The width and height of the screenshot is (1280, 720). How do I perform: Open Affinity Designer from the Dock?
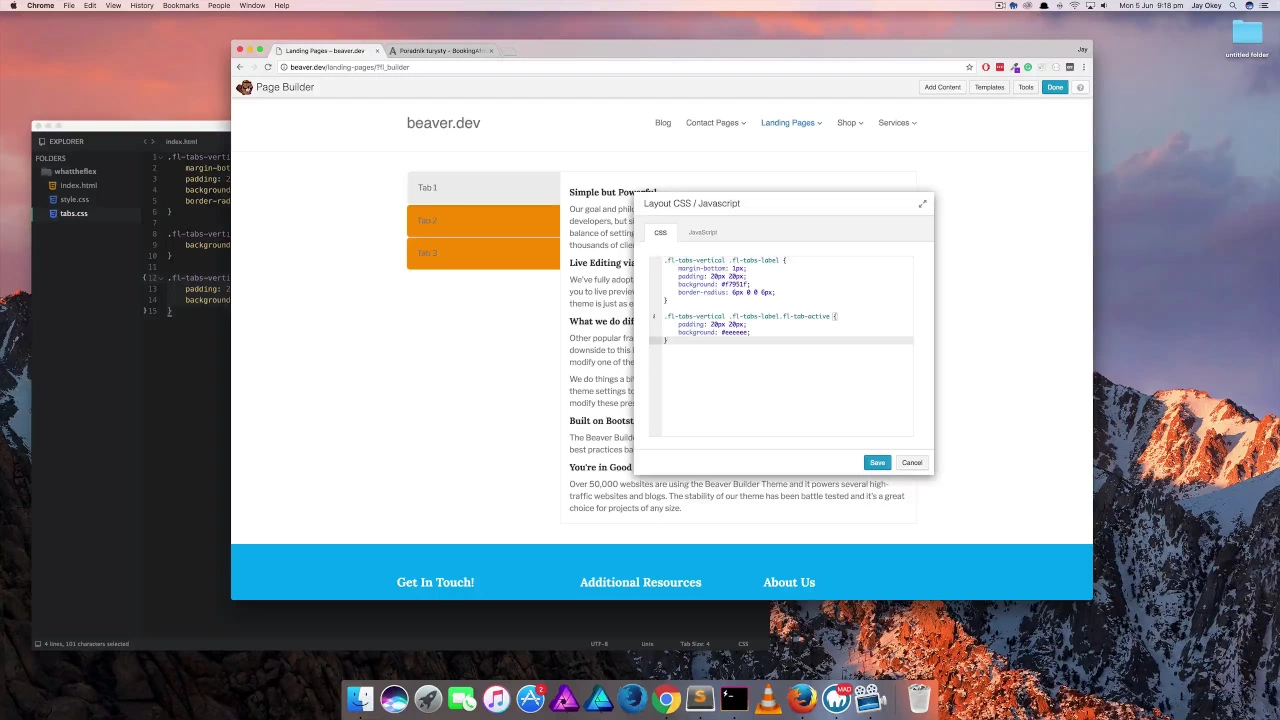(x=598, y=698)
